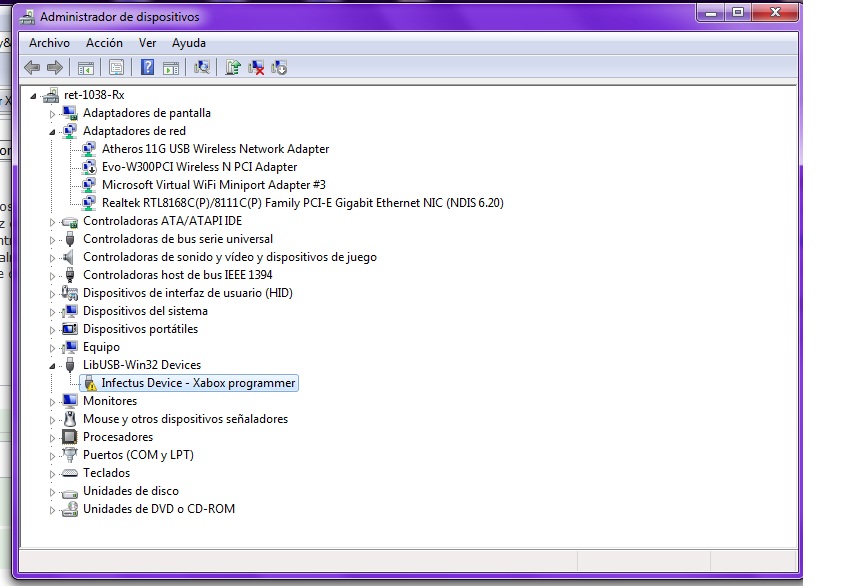Click the Infectus Device warning icon
This screenshot has width=864, height=586.
[x=90, y=383]
